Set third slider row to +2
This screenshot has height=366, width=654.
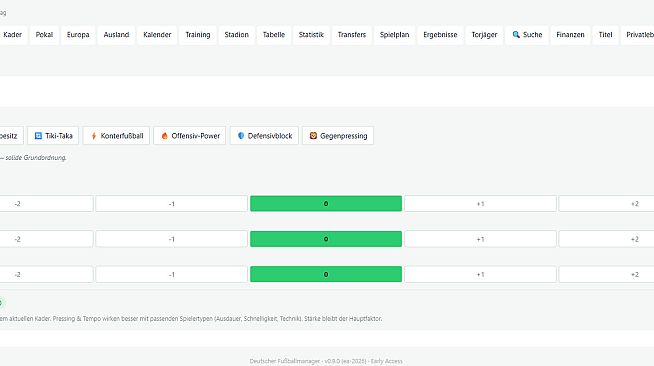[x=606, y=275]
